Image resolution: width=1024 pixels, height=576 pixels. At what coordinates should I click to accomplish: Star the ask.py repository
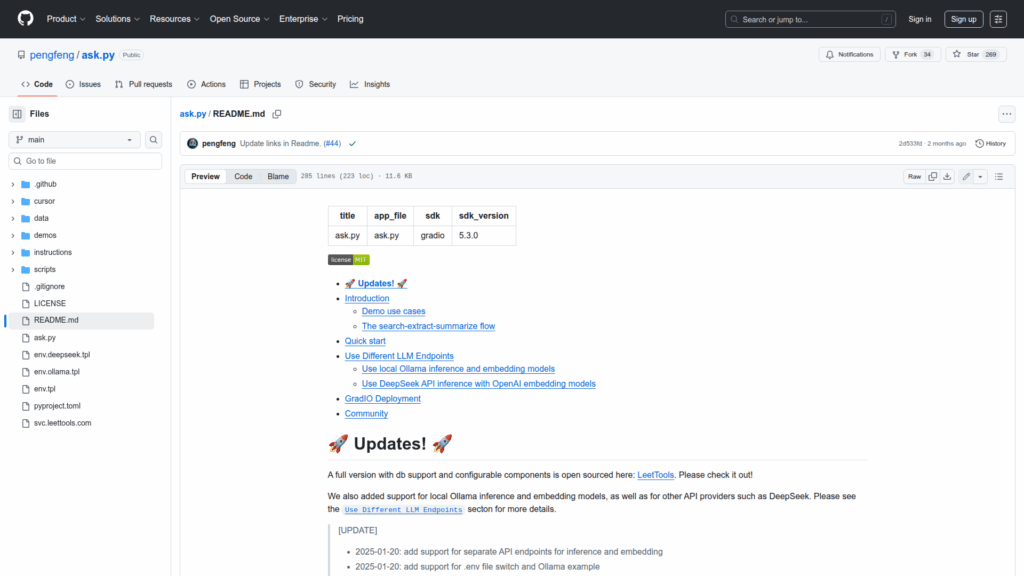click(x=976, y=55)
